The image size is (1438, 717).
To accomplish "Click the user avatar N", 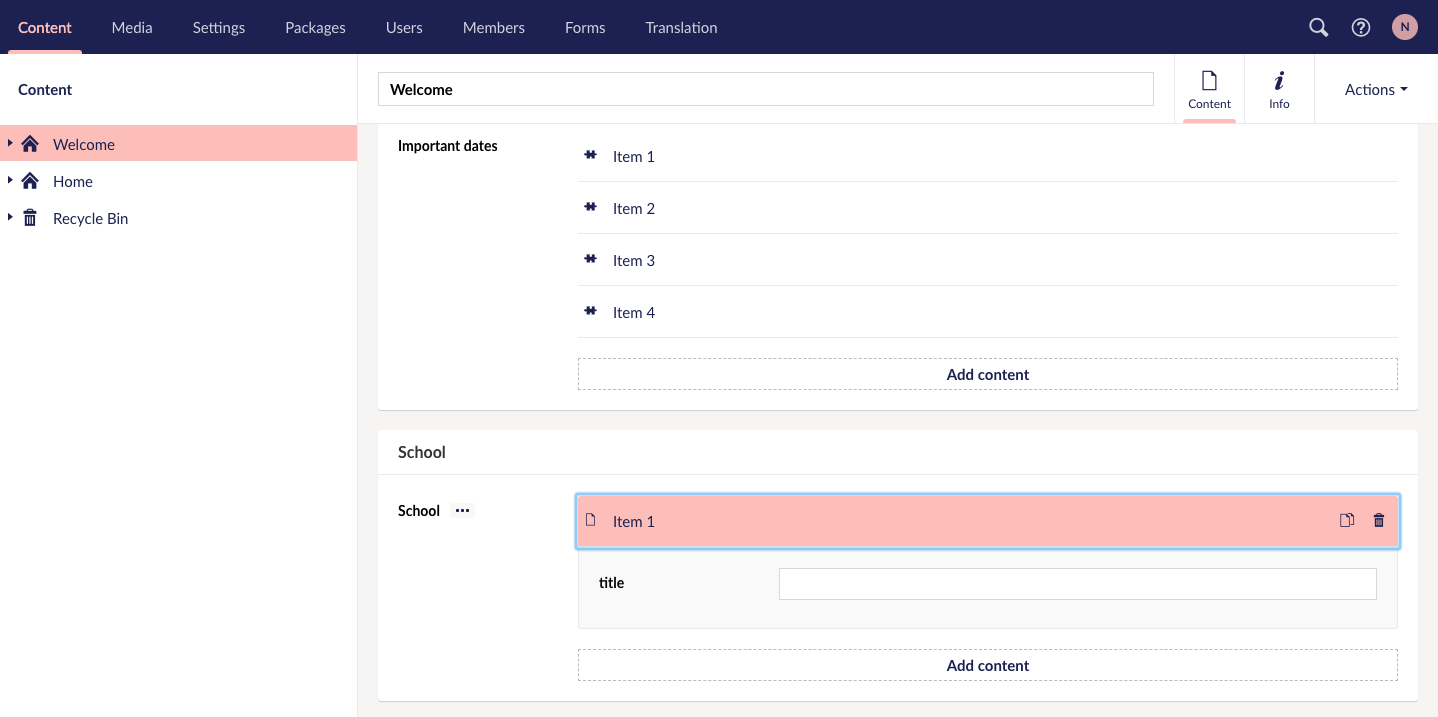I will (1404, 28).
